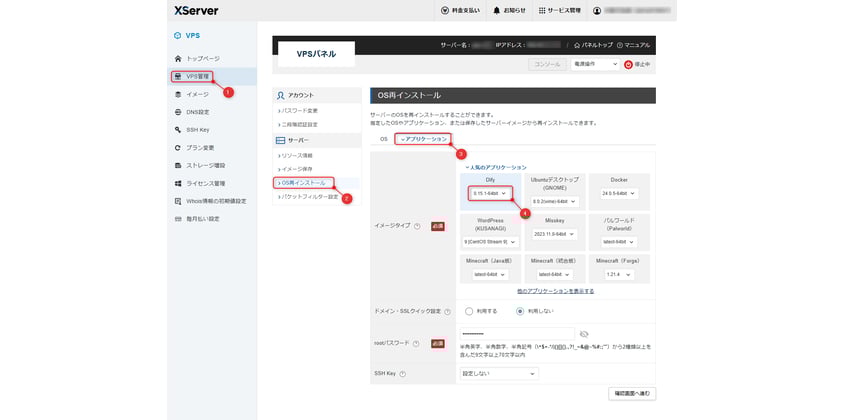Click the XServer logo

(196, 11)
